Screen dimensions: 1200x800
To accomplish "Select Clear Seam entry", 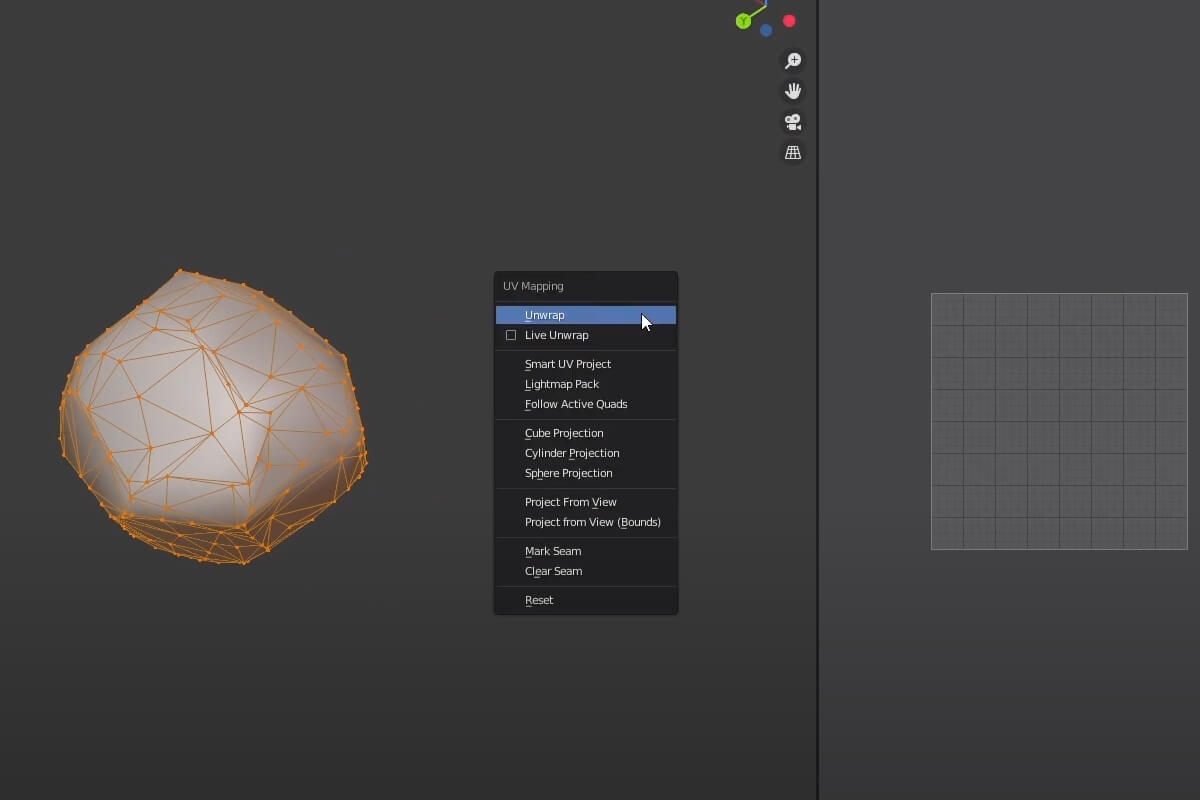I will (586, 571).
